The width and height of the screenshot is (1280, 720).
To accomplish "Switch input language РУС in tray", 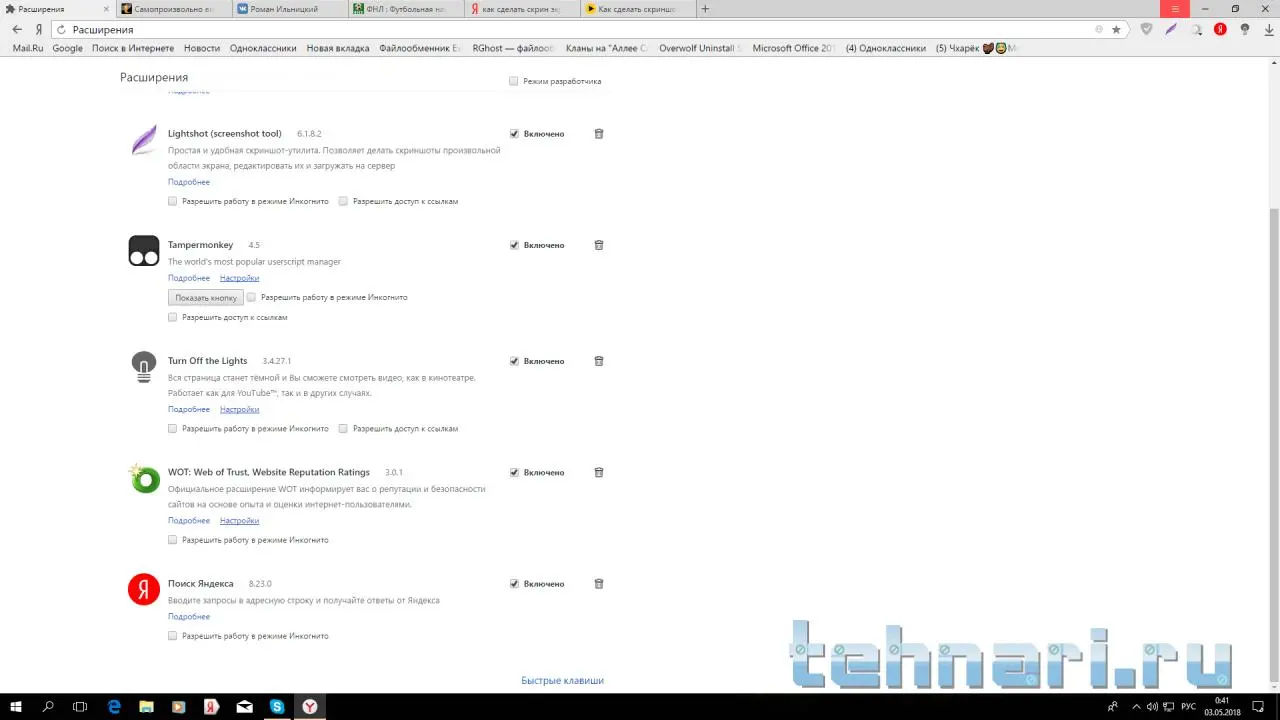I will coord(1189,707).
